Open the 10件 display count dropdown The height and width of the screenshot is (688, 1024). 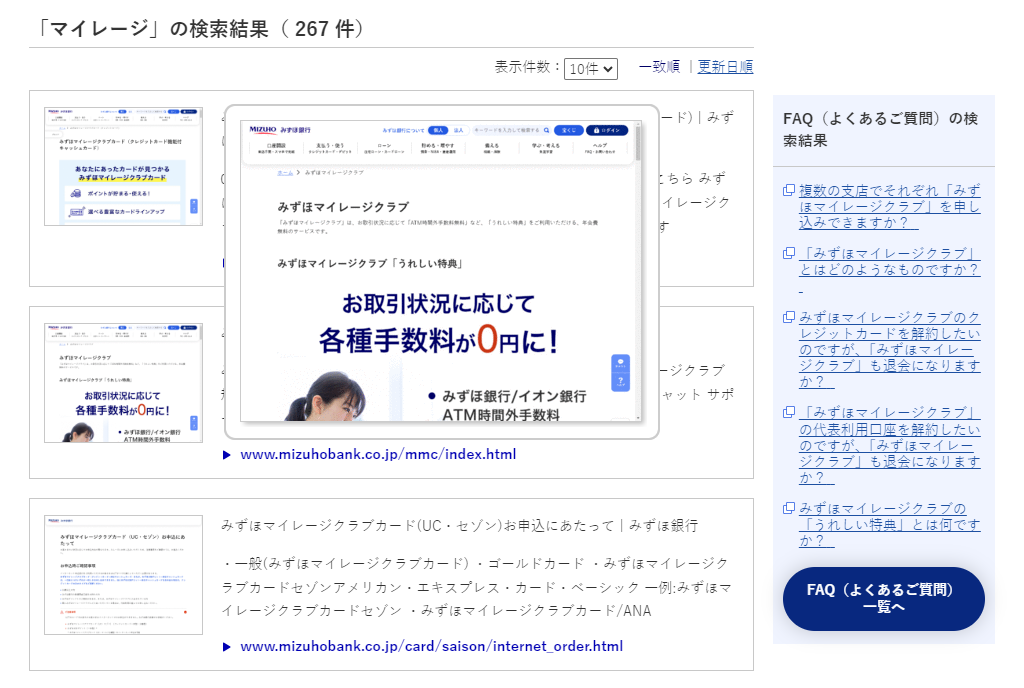click(x=590, y=69)
